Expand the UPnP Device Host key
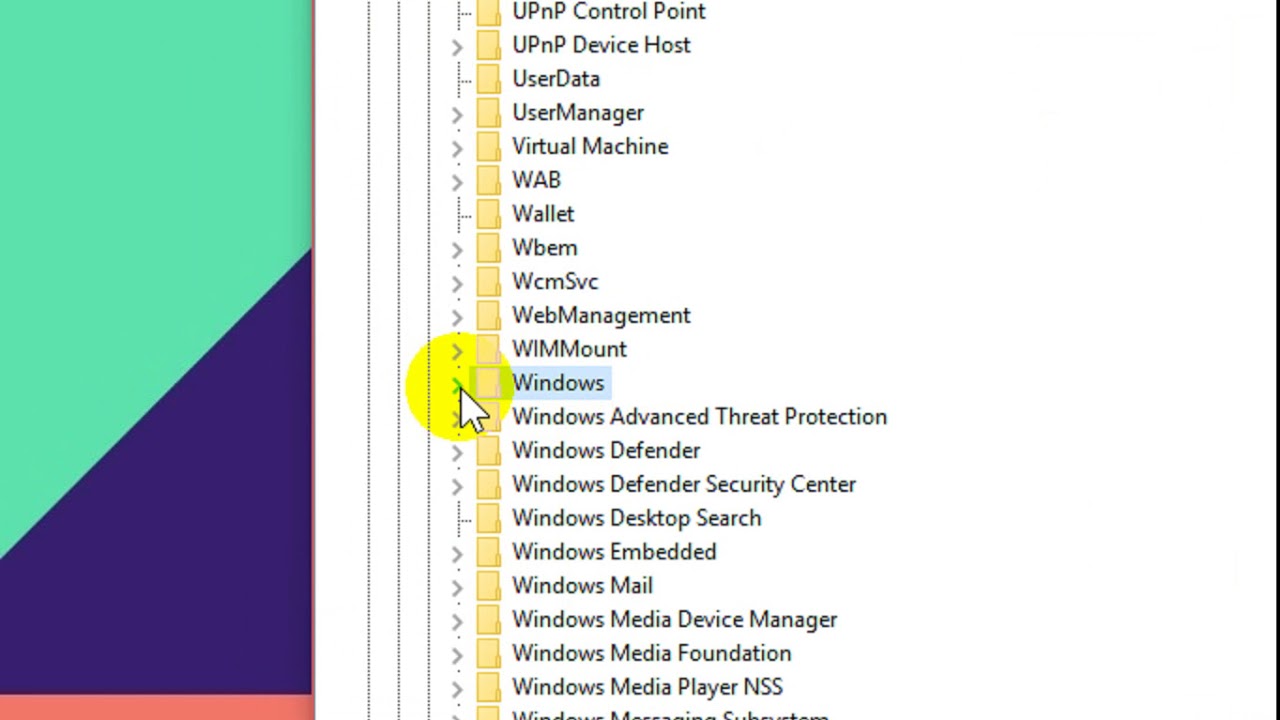This screenshot has width=1280, height=720. click(457, 46)
